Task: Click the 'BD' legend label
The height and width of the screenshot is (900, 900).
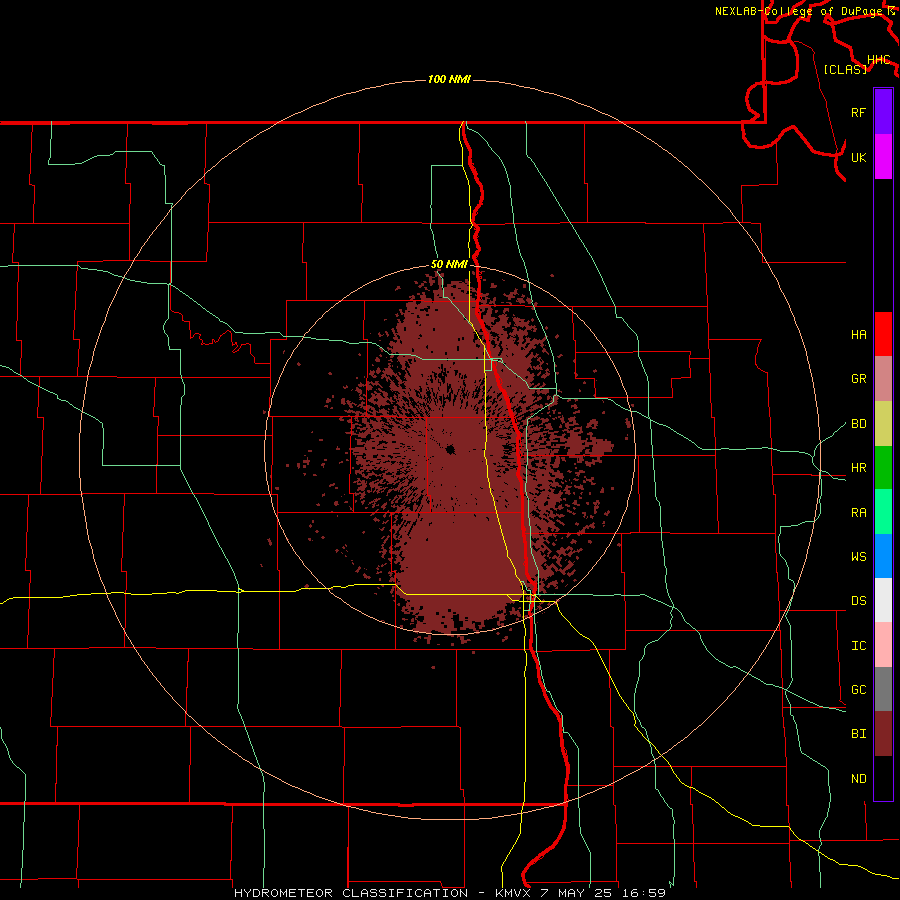Action: pos(858,424)
